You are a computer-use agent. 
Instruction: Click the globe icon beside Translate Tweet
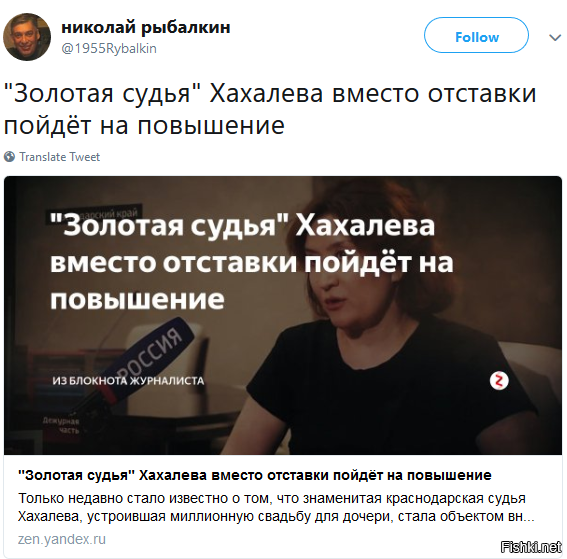[9, 157]
